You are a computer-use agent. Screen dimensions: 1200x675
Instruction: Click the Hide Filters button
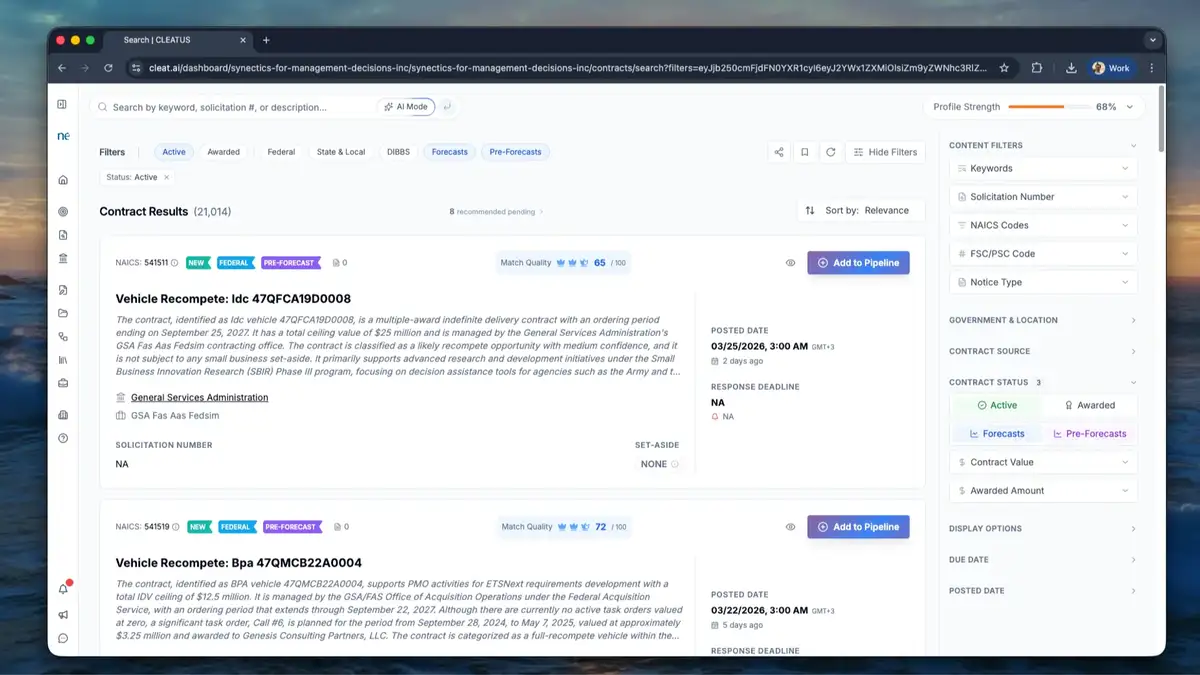pyautogui.click(x=885, y=152)
